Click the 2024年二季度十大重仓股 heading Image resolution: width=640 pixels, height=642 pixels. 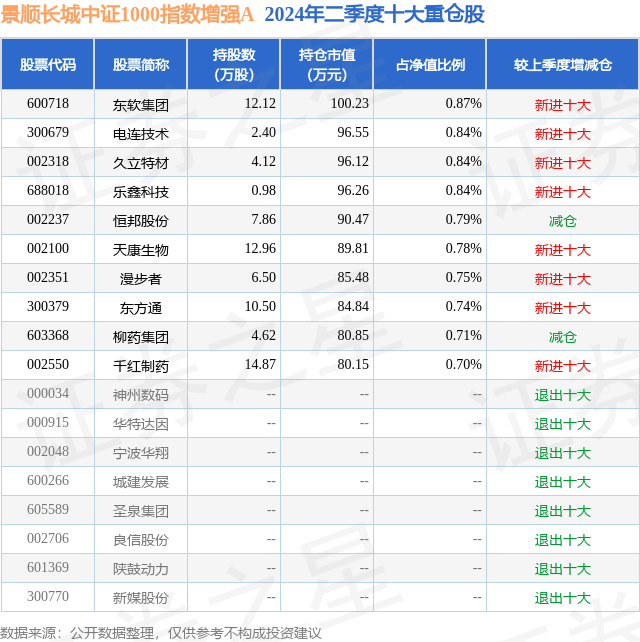coord(375,15)
